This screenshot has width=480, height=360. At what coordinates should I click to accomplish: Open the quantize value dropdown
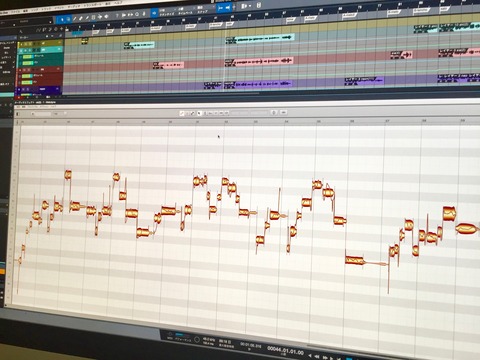coord(168,12)
